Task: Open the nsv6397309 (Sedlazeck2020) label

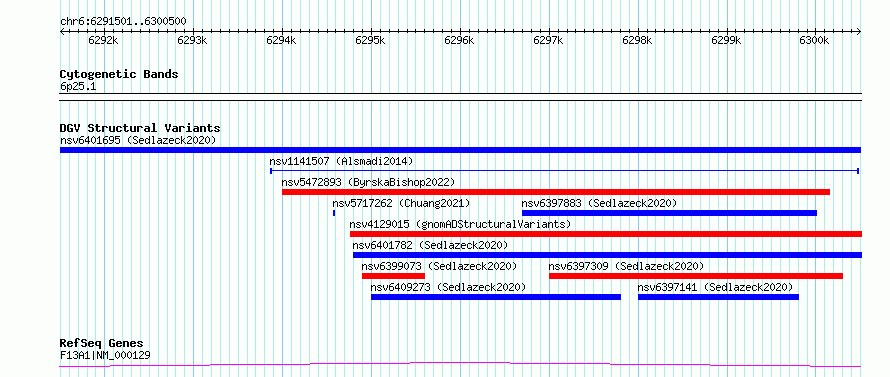Action: (627, 266)
